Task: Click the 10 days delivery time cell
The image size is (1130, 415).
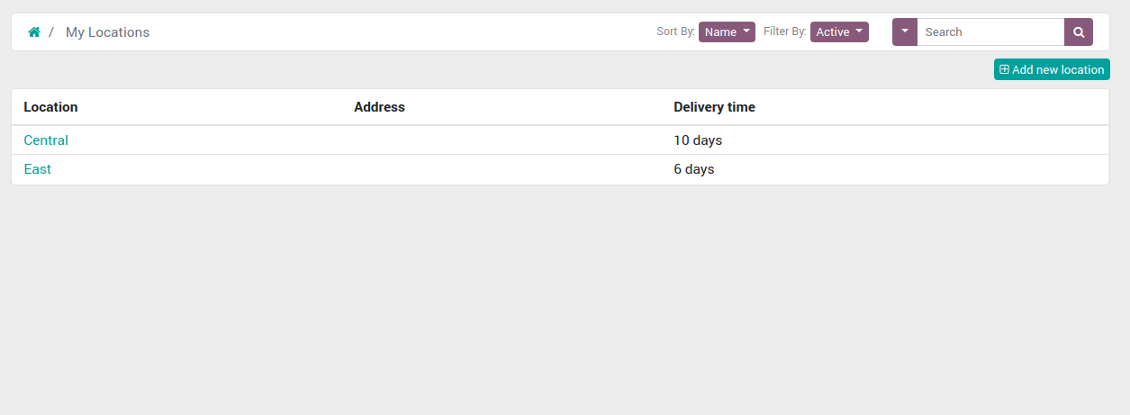Action: pos(698,140)
